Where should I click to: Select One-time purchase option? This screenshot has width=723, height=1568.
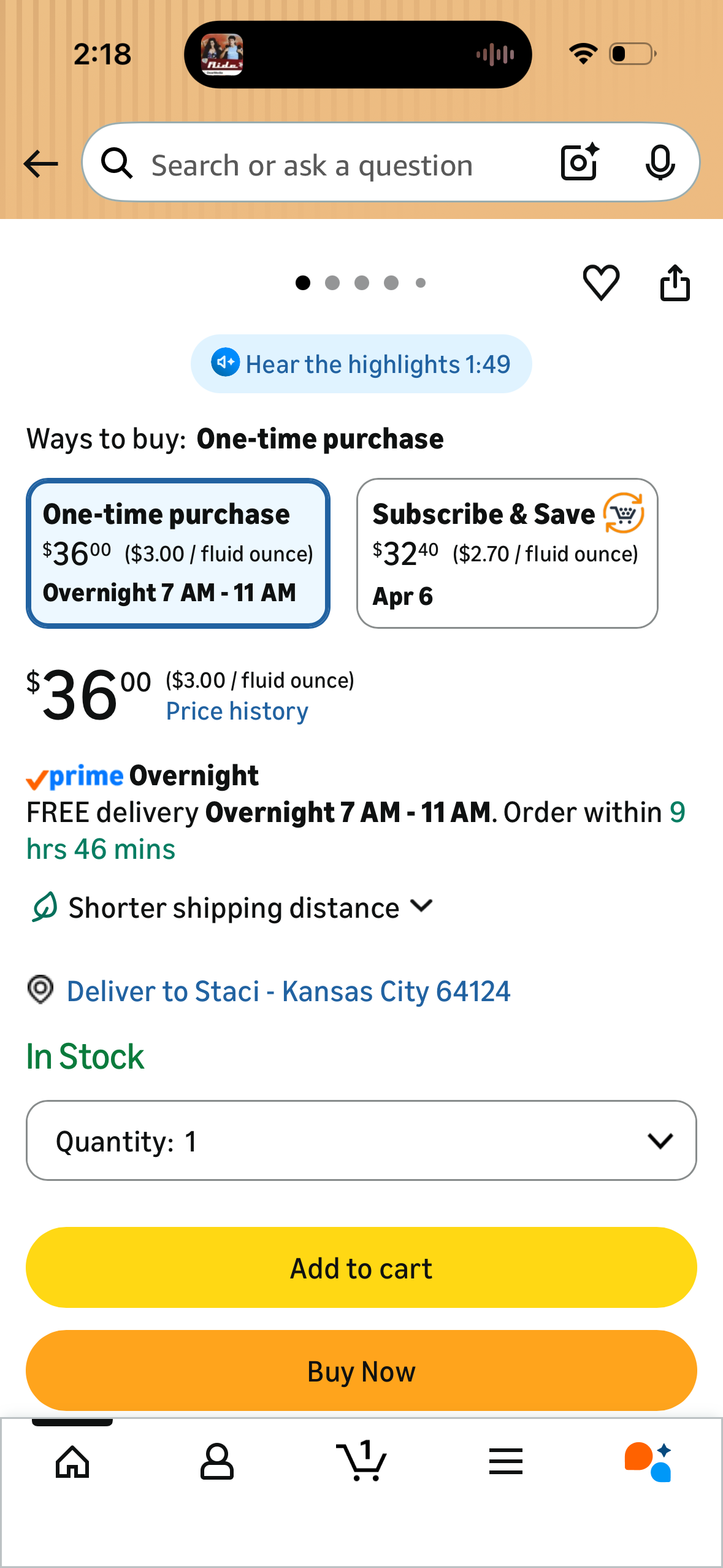tap(178, 553)
